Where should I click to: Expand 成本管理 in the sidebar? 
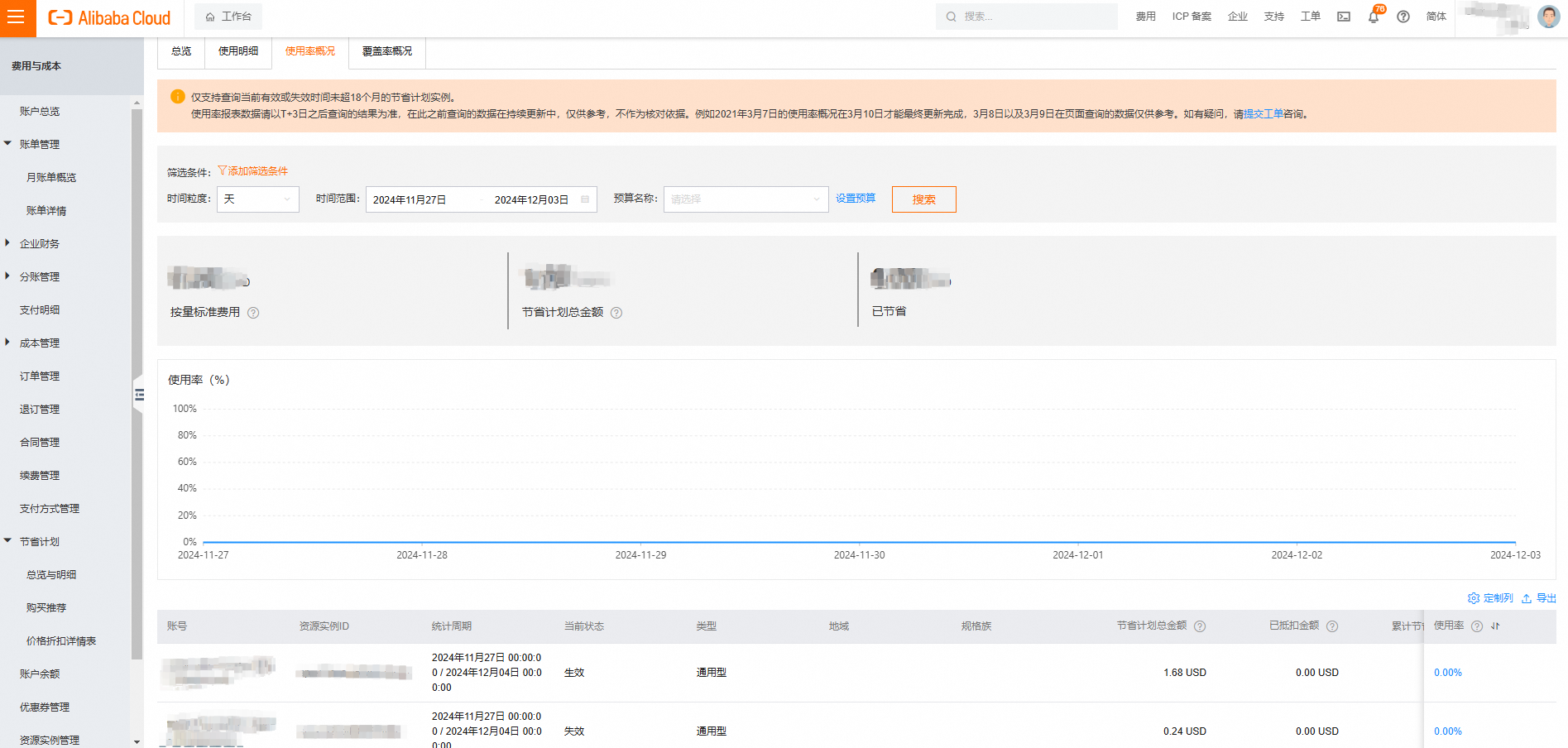[x=7, y=343]
